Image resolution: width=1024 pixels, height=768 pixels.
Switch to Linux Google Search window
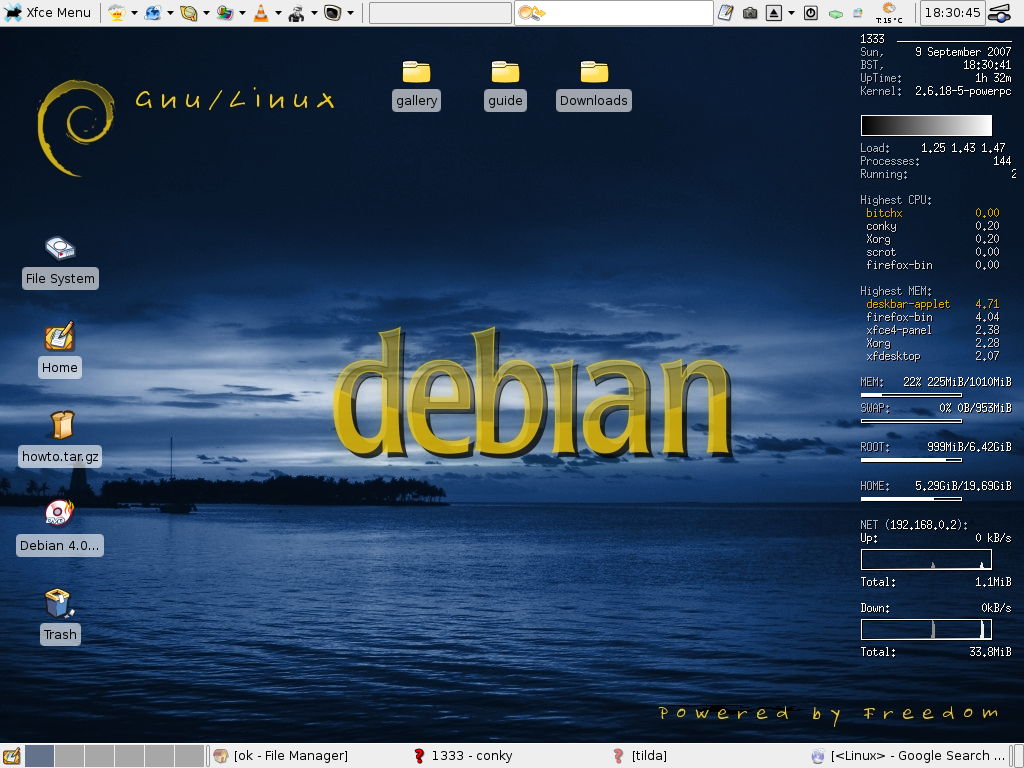909,756
